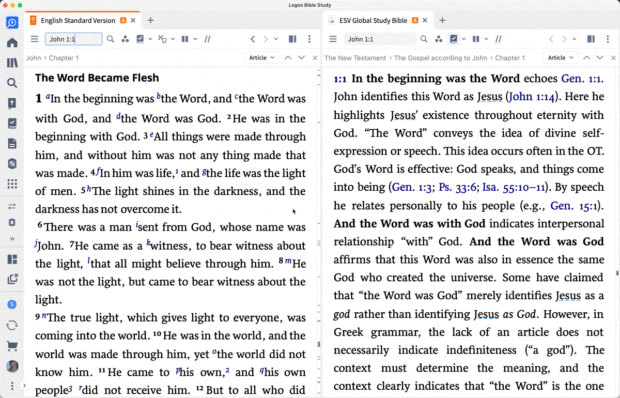Open the sidebar more options dots

coord(12,386)
